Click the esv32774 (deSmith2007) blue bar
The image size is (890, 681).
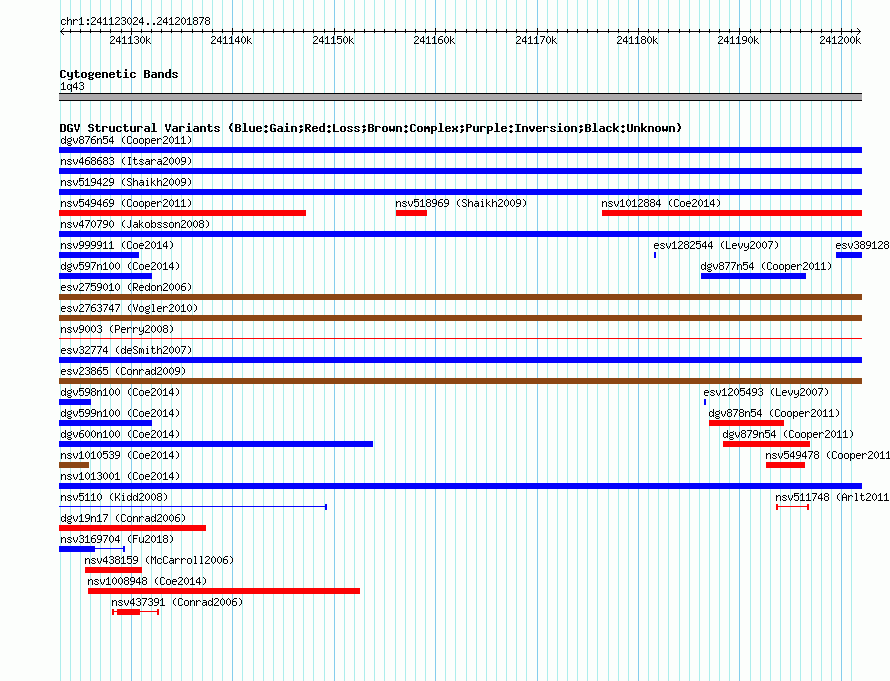(460, 360)
